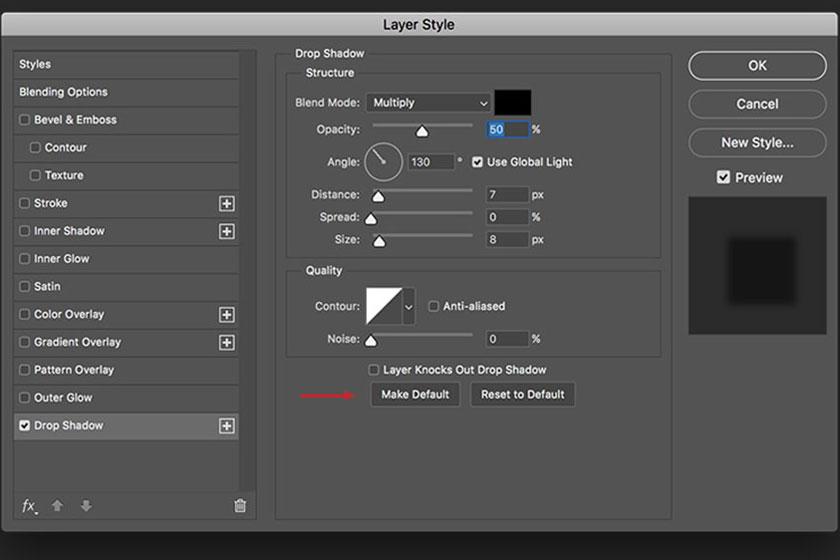Click the Opacity slider handle
Screen dimensions: 840x560
422,131
